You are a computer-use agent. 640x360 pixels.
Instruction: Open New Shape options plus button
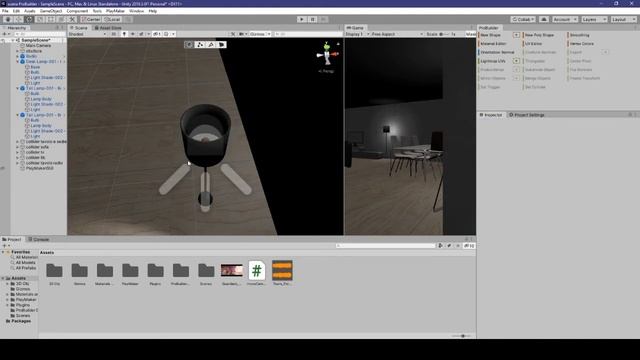pyautogui.click(x=516, y=35)
